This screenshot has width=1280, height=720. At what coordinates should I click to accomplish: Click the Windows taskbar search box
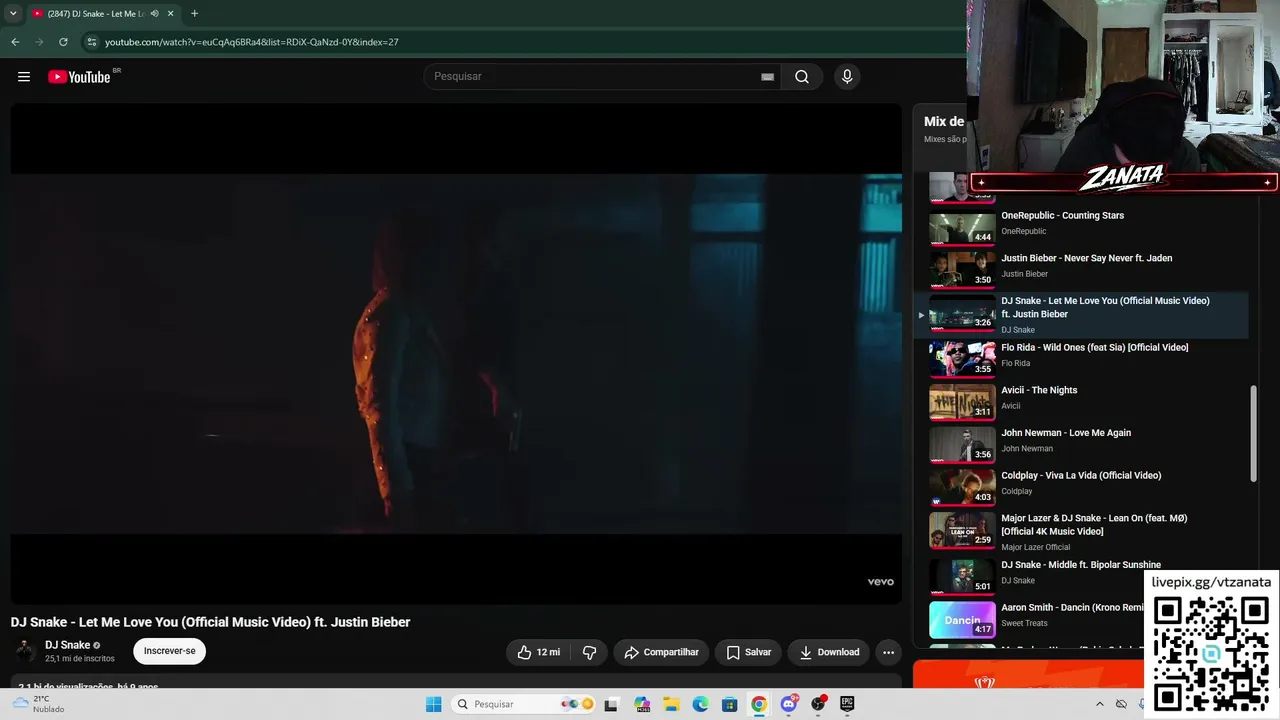point(523,704)
